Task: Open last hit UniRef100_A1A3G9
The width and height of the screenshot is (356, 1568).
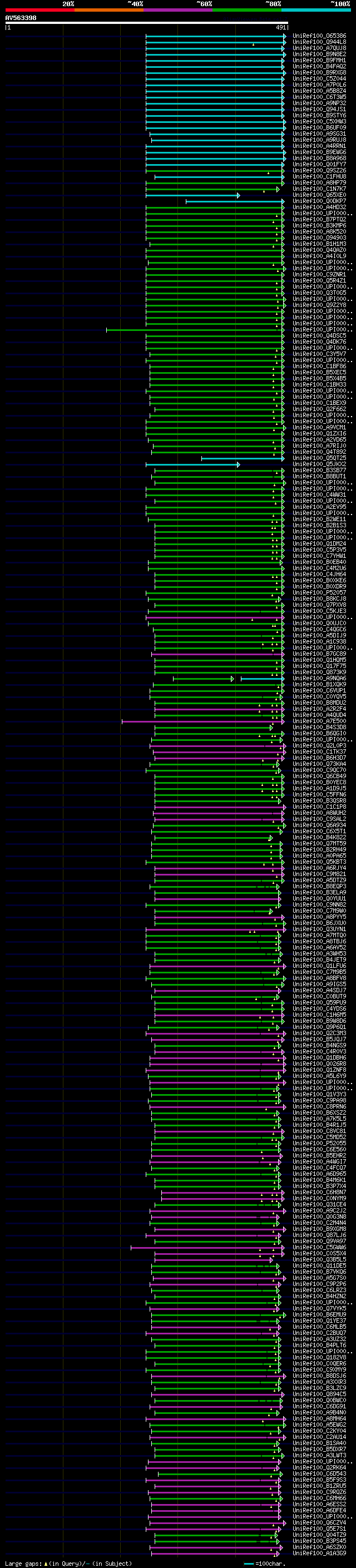Action: 319,1553
